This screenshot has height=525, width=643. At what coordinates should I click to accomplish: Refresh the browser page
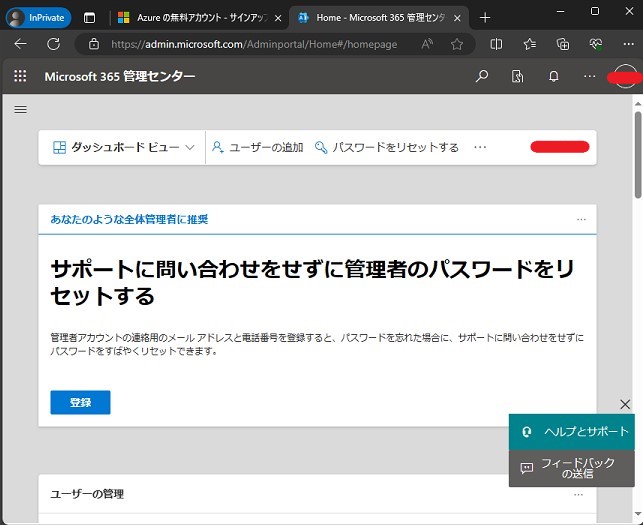[54, 43]
